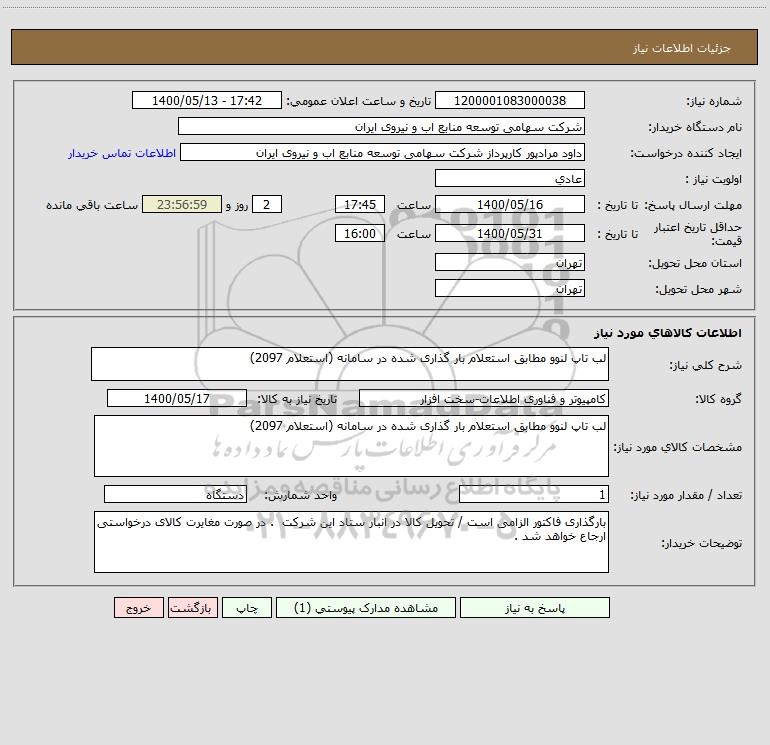The width and height of the screenshot is (770, 745).
Task: Click the unit field 'دستگاه'
Action: tap(175, 495)
